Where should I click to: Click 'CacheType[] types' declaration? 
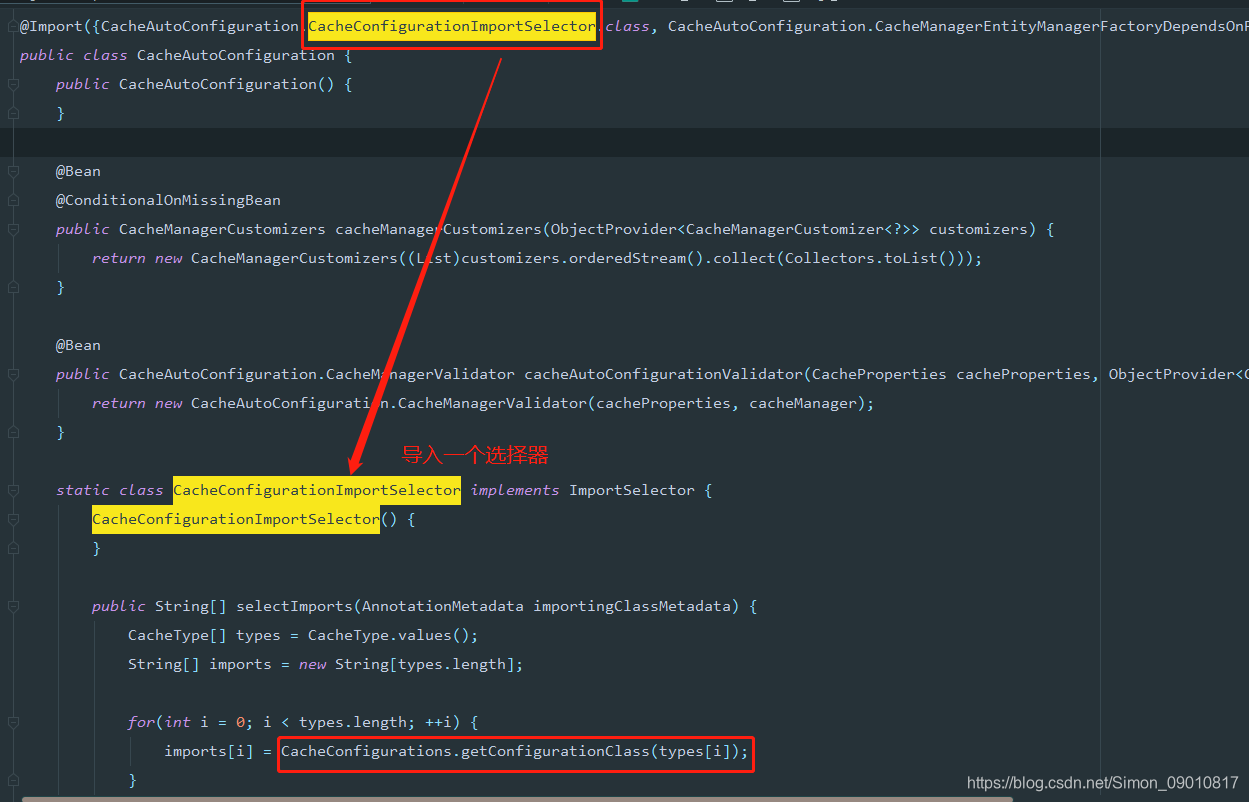pyautogui.click(x=204, y=635)
